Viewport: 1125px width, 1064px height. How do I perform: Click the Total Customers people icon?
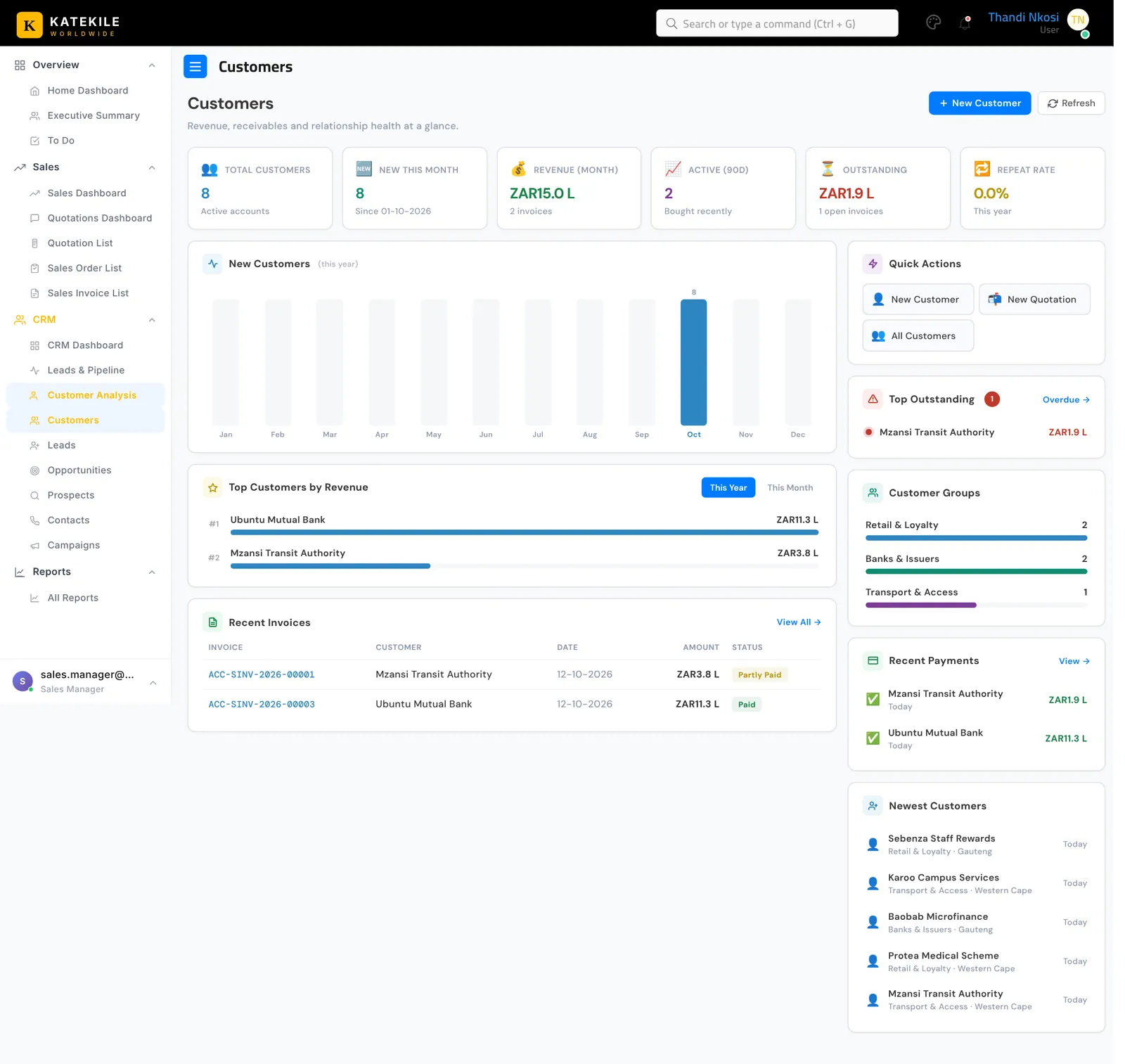tap(210, 169)
